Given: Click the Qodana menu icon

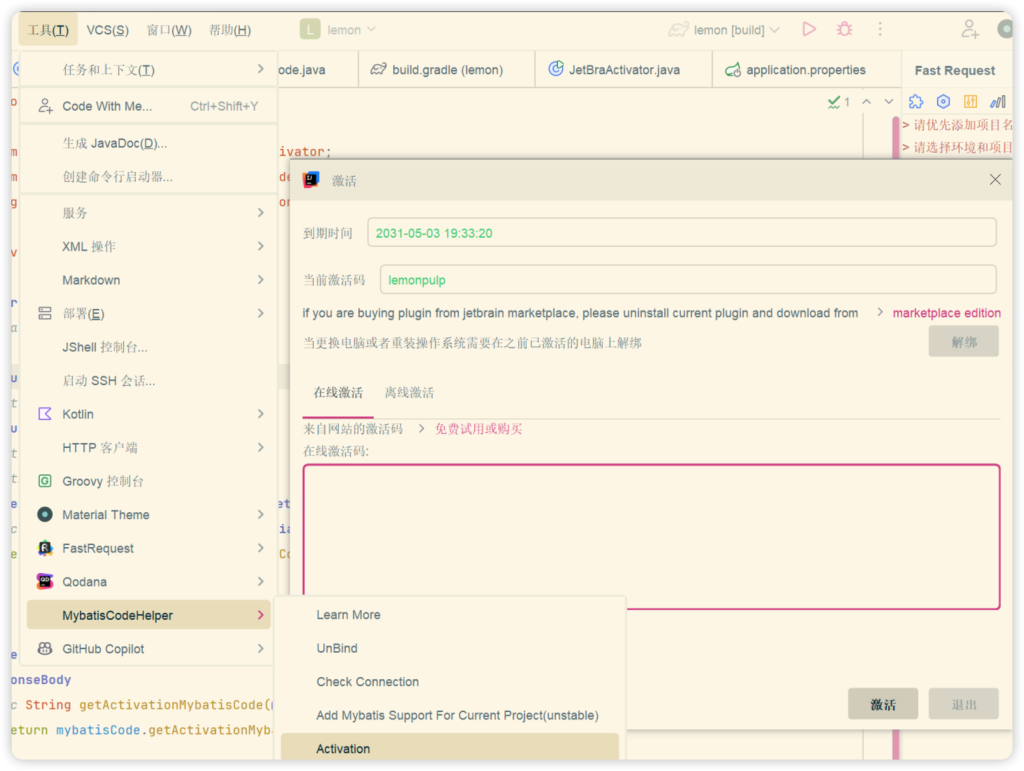Looking at the screenshot, I should pos(44,582).
